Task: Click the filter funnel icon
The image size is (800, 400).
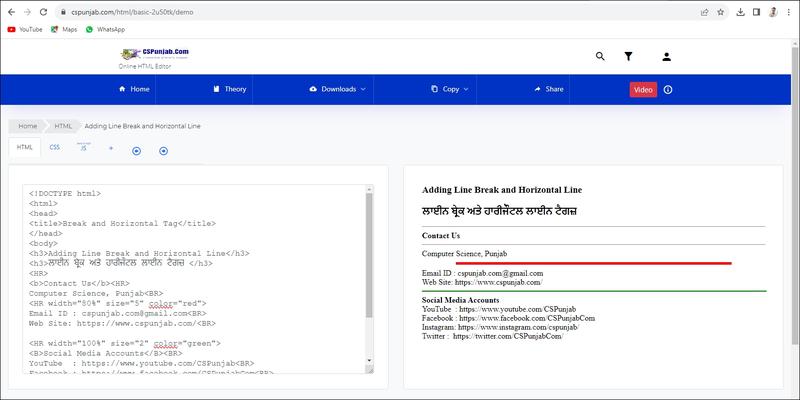Action: tap(628, 57)
